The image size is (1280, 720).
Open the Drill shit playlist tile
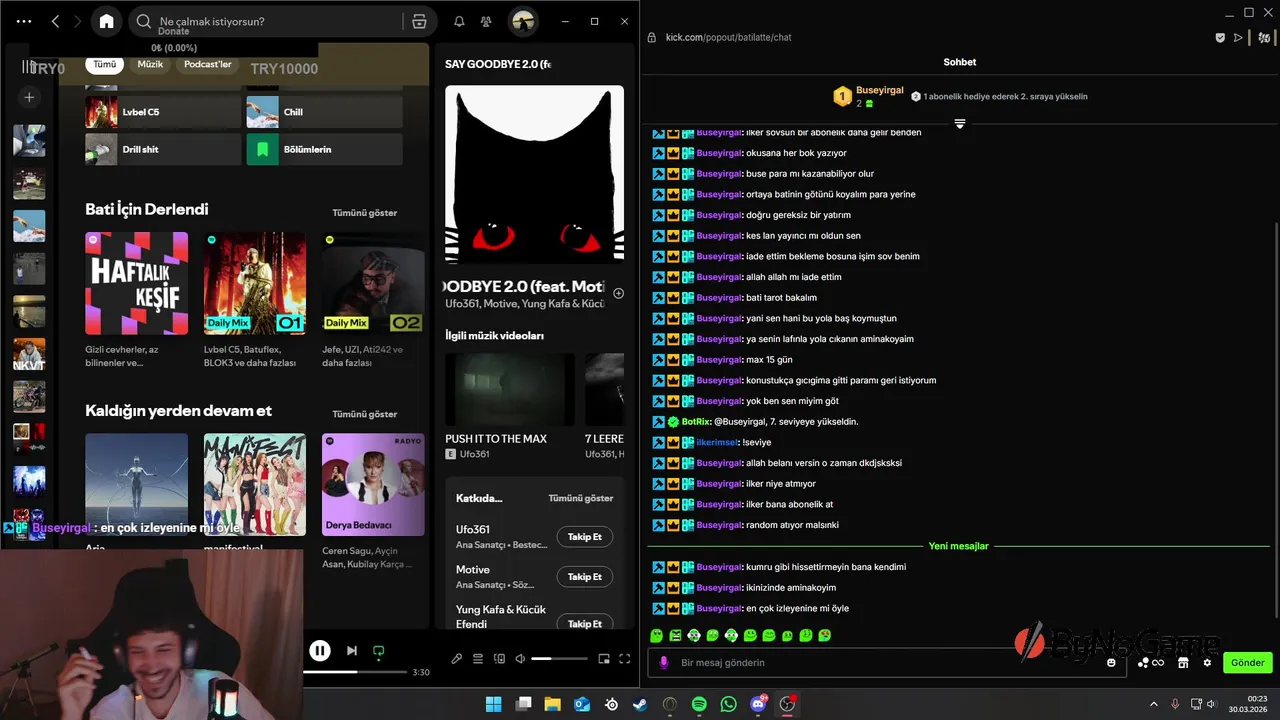(x=162, y=149)
